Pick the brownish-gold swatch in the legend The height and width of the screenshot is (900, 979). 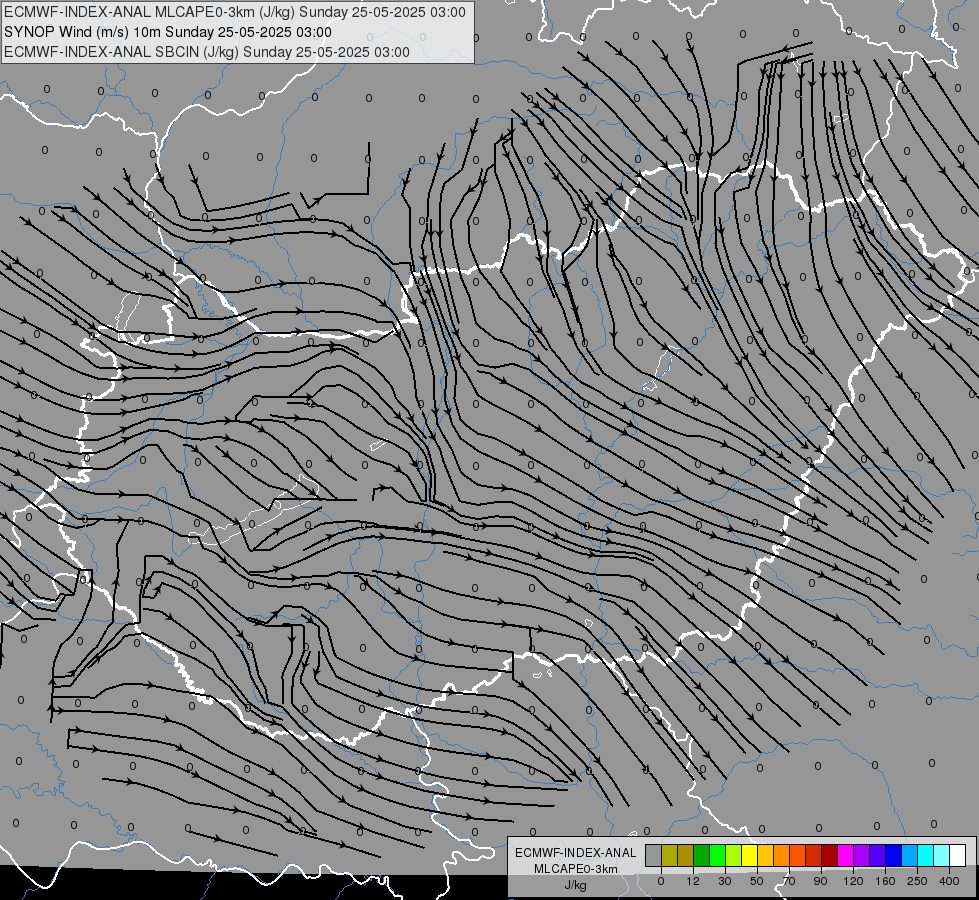(x=686, y=855)
